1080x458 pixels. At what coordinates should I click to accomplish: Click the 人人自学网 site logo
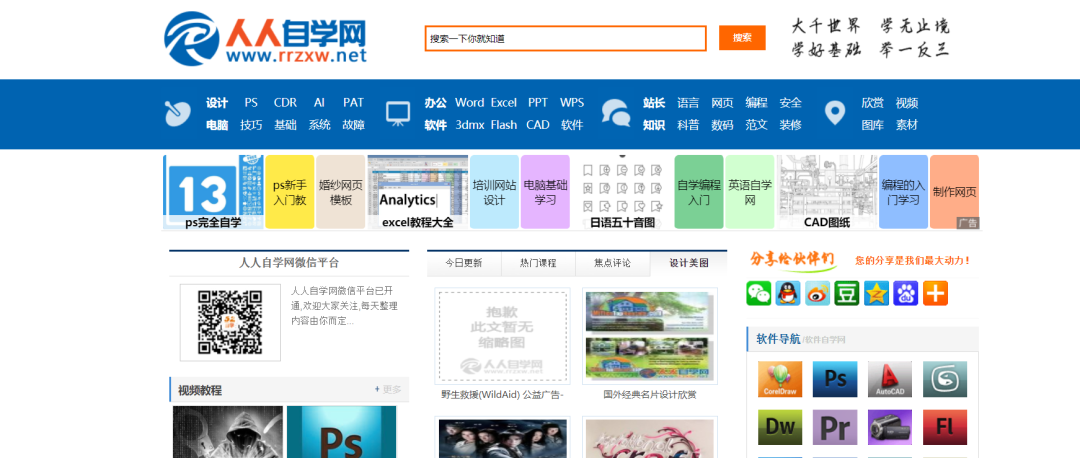click(x=265, y=39)
